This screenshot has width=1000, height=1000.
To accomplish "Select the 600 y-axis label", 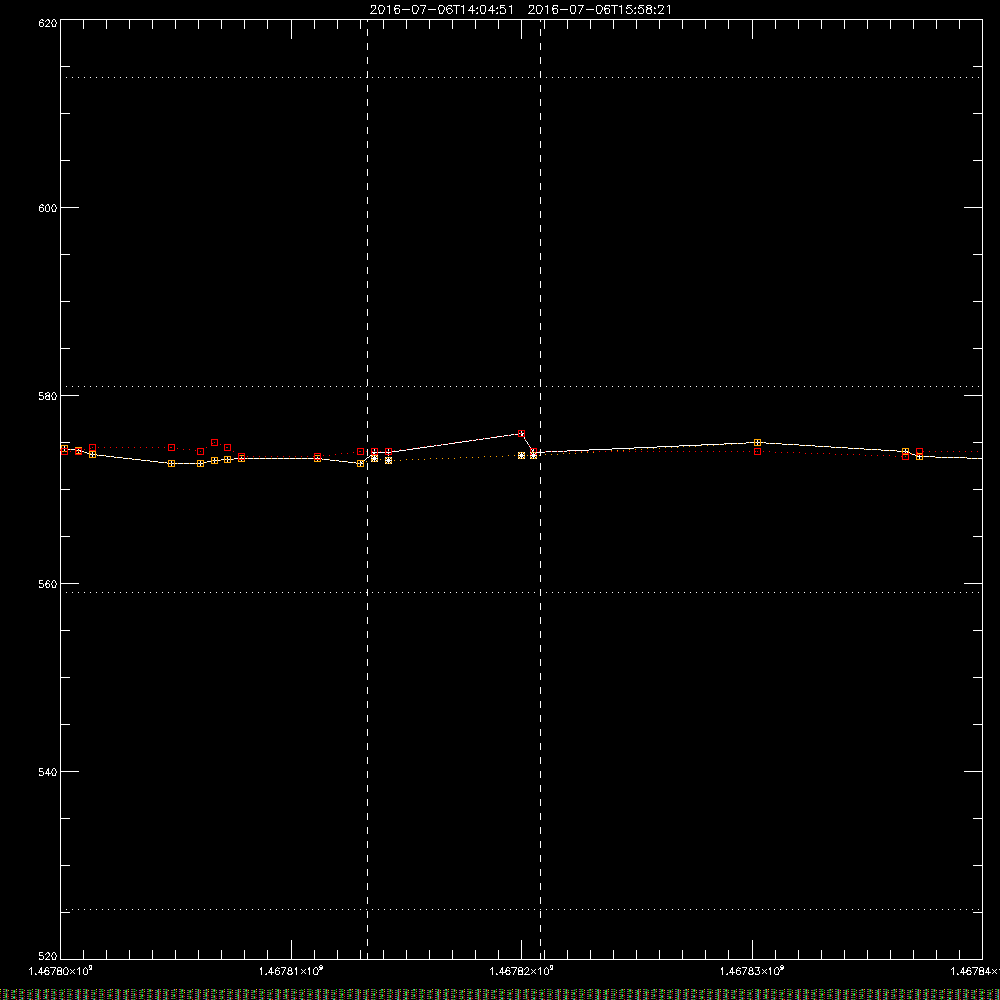I will coord(48,209).
